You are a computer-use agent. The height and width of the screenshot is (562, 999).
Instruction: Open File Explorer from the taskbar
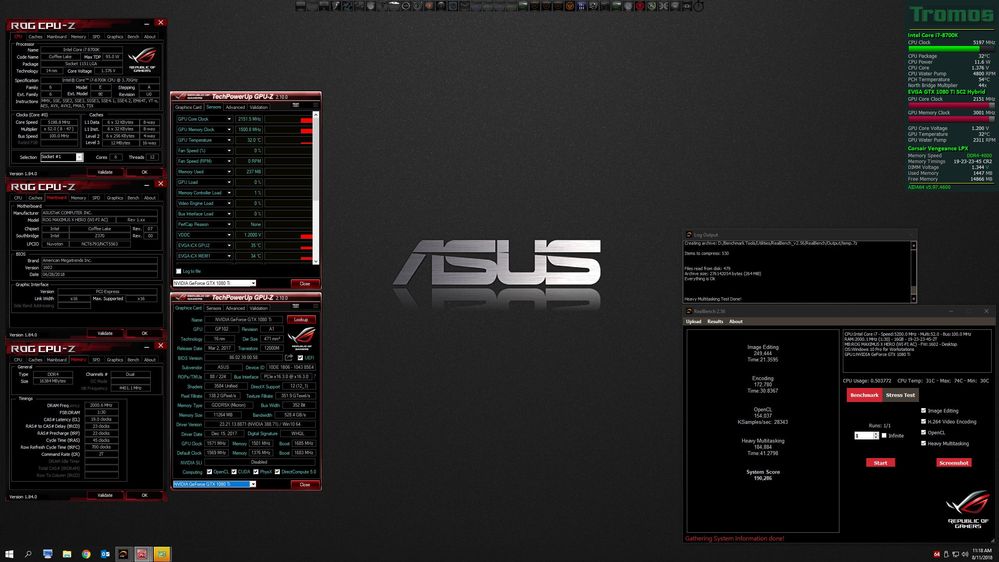(67, 554)
